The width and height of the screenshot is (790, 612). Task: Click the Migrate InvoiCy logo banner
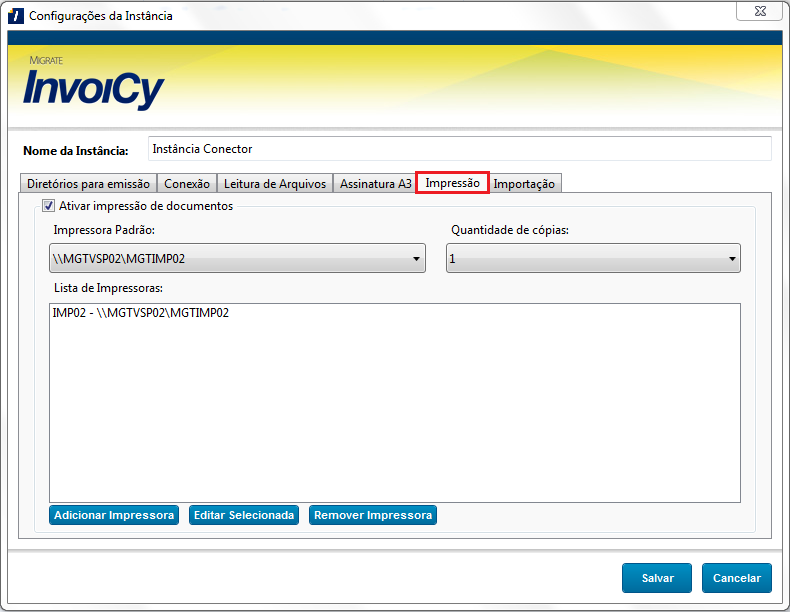94,86
